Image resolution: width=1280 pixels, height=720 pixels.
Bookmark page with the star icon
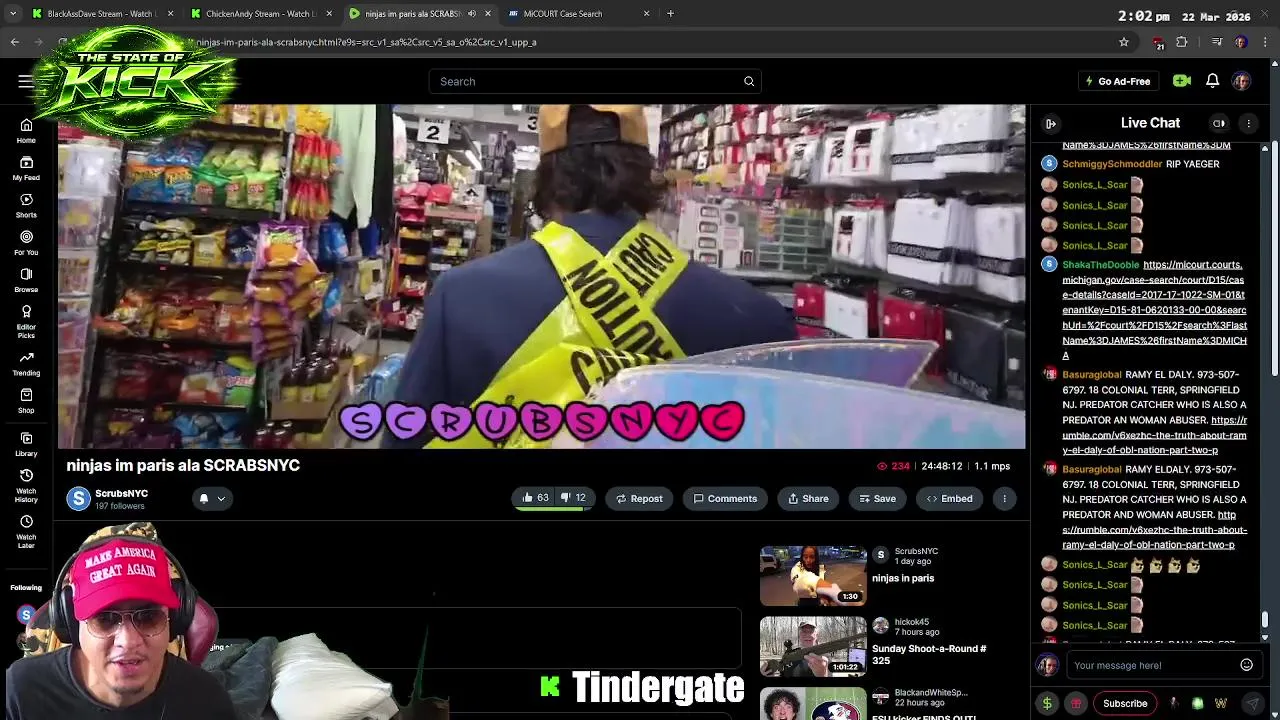point(1124,42)
